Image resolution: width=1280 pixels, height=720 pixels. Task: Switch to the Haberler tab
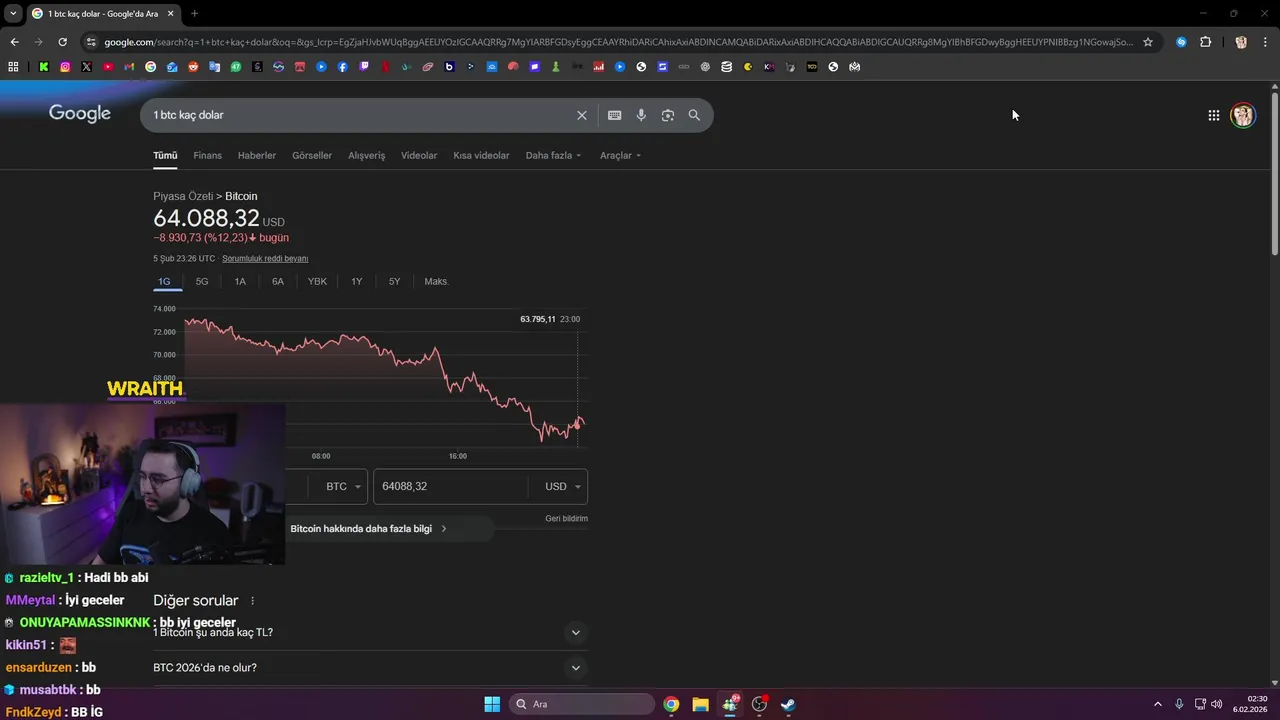257,155
